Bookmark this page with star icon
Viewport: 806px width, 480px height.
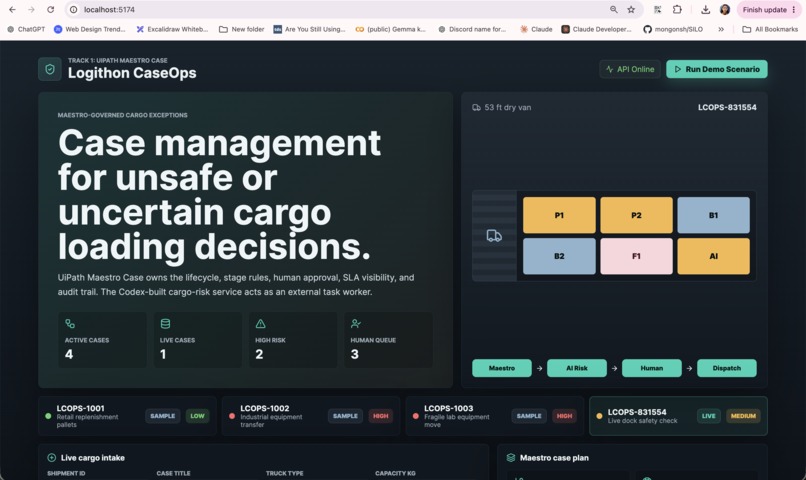point(631,10)
